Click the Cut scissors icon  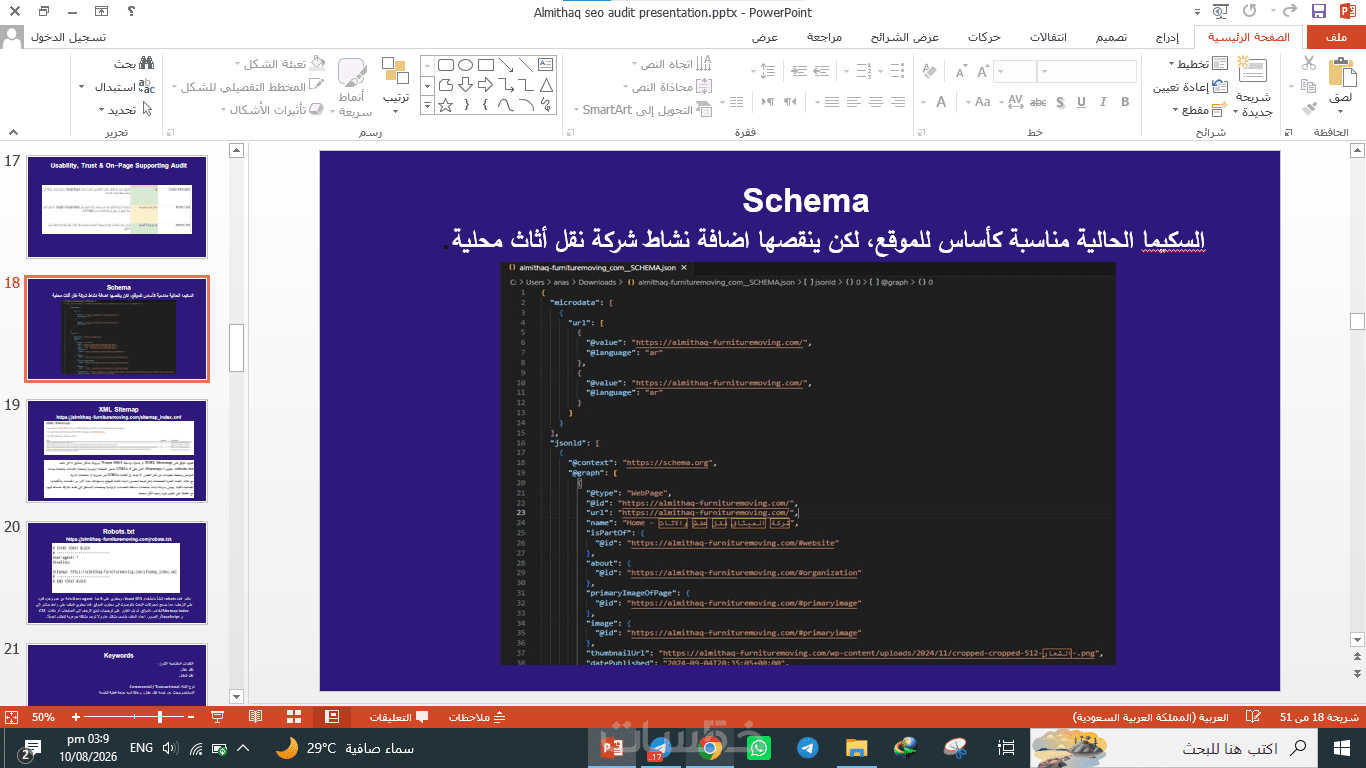[1309, 63]
